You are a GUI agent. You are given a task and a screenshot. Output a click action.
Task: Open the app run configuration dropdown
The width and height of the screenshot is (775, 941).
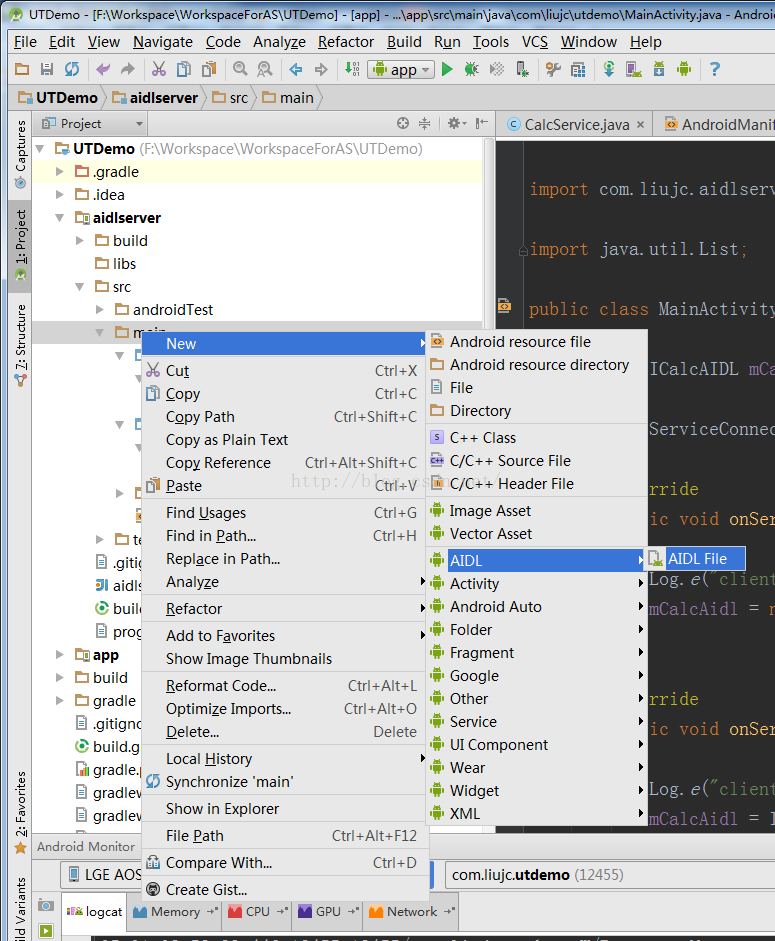401,69
